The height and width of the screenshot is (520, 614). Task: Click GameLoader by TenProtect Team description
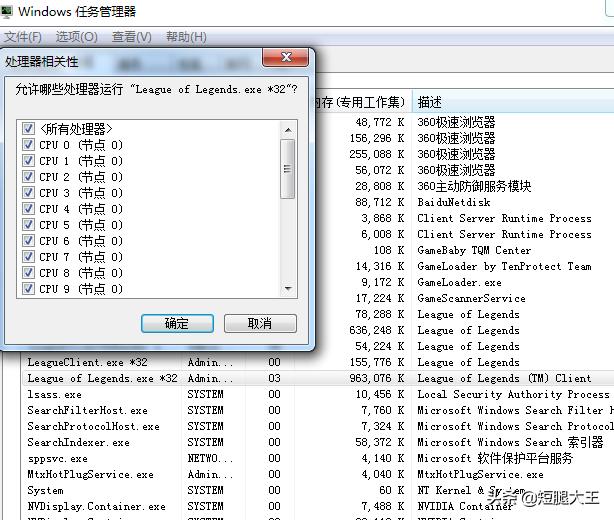[x=504, y=266]
